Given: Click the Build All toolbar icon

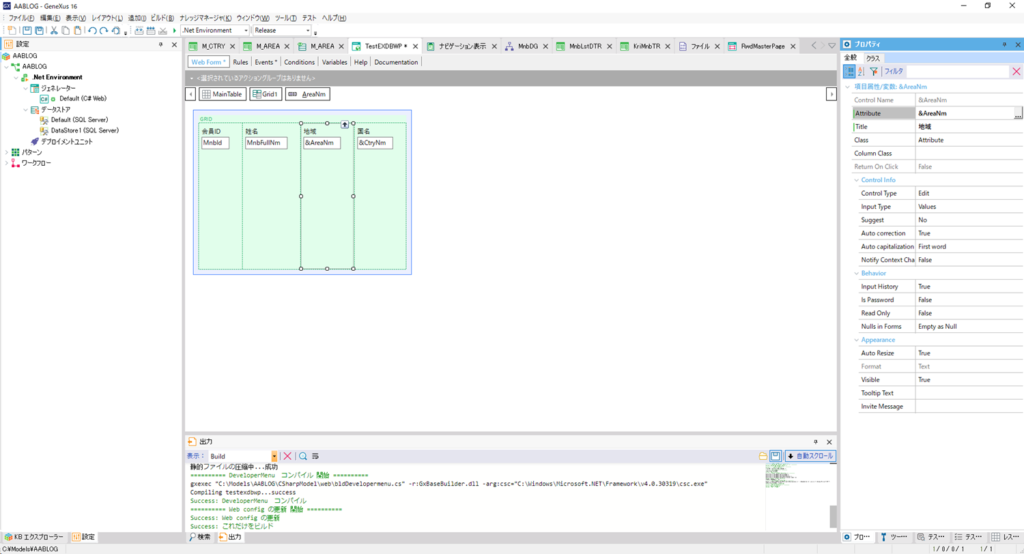Looking at the screenshot, I should click(139, 31).
